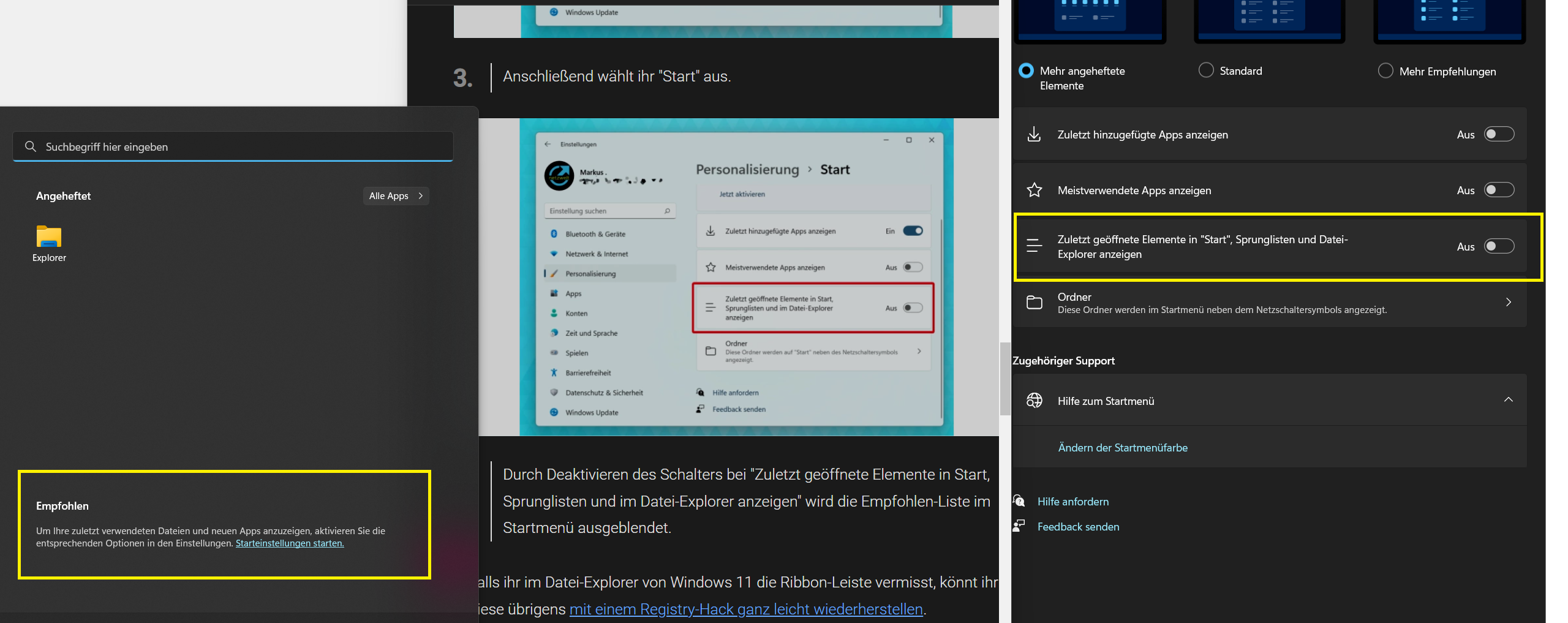Screen dimensions: 1568x623
Task: Click the Netzwerk & Internet icon in article screenshot
Action: coord(554,254)
